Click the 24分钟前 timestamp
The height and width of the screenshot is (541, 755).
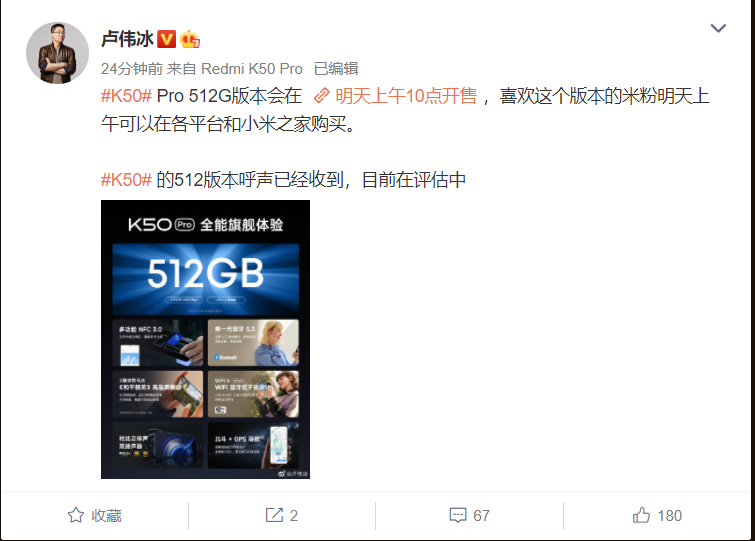click(x=132, y=69)
